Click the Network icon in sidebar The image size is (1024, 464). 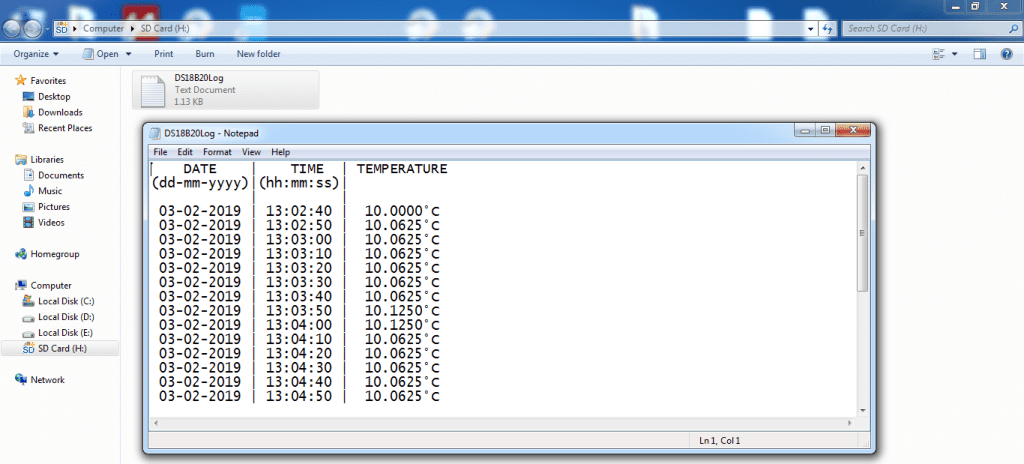click(21, 380)
